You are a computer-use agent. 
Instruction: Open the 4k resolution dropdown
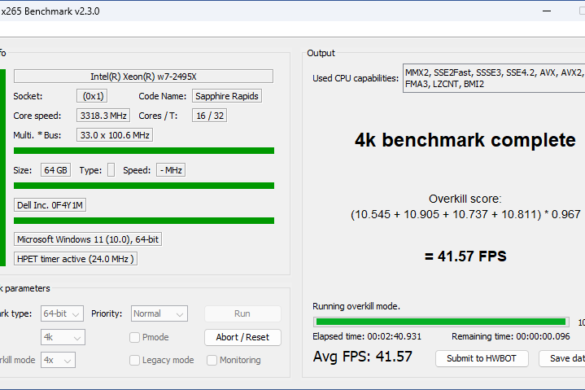click(63, 337)
